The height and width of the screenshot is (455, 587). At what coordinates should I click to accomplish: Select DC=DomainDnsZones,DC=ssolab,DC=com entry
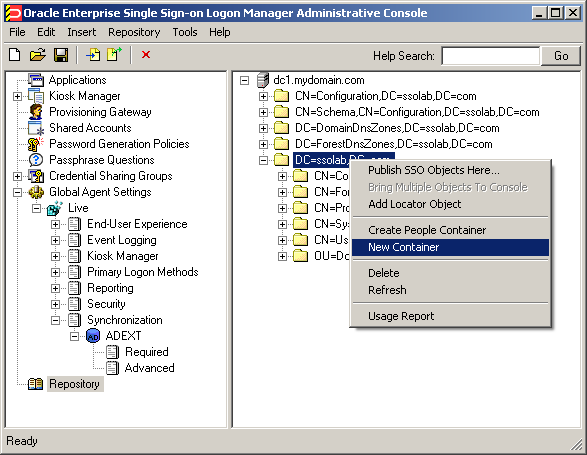tap(397, 128)
